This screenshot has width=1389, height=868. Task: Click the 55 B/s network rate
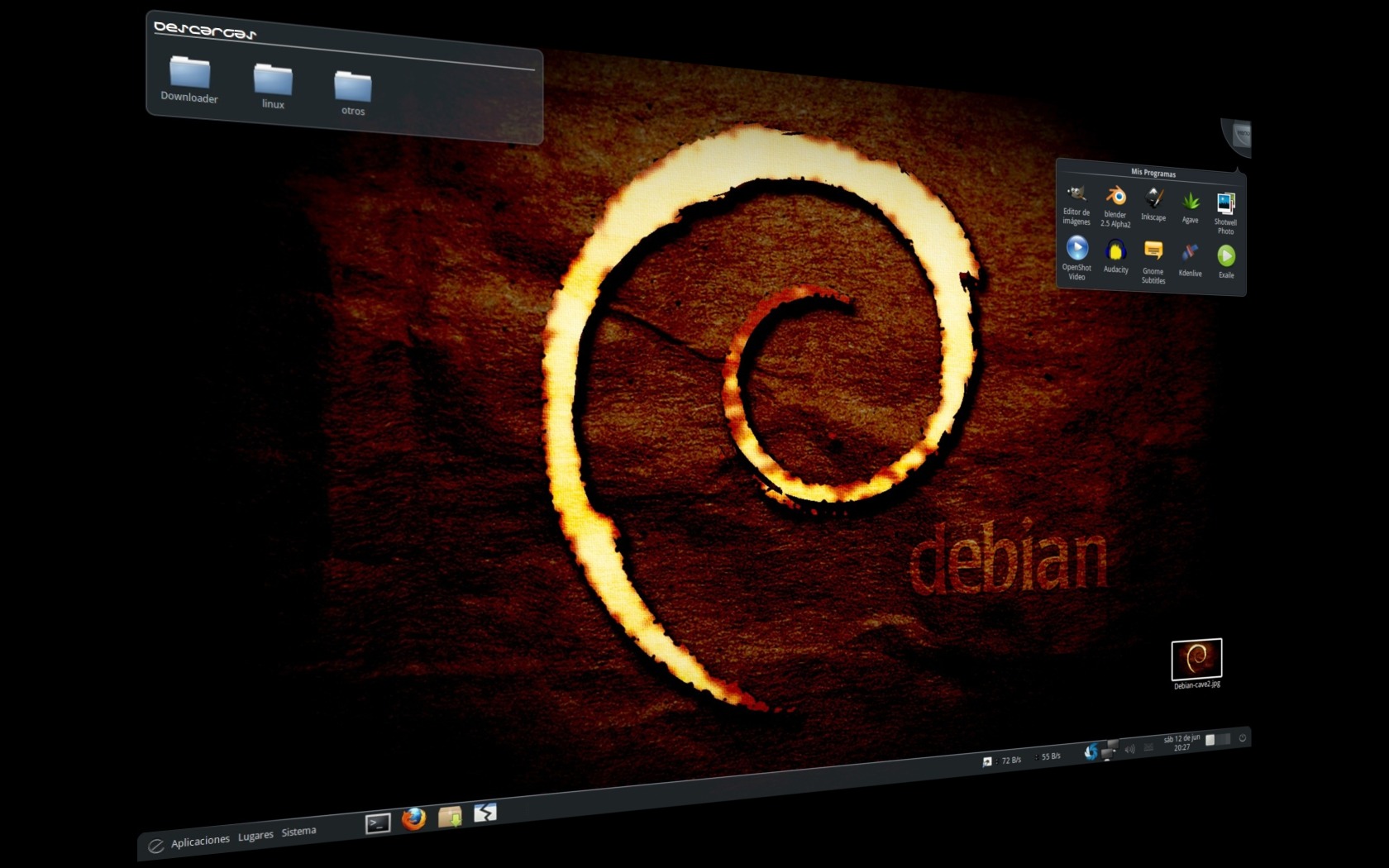[x=1051, y=756]
